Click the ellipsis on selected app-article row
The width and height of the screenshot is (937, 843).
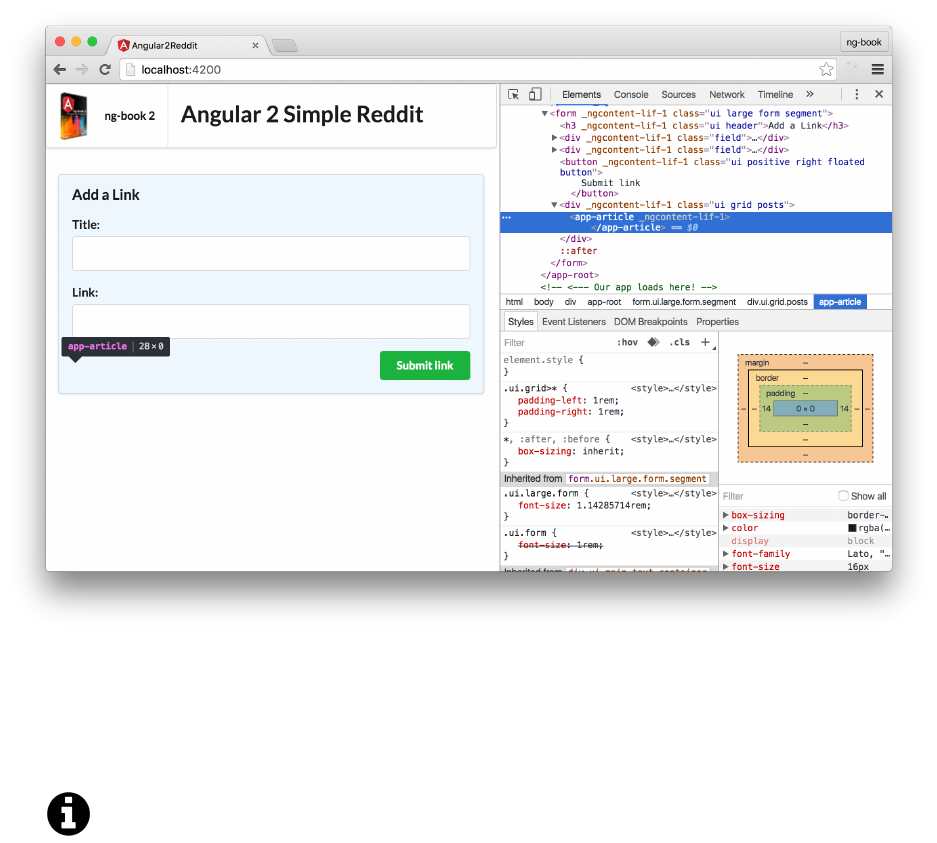pos(507,217)
